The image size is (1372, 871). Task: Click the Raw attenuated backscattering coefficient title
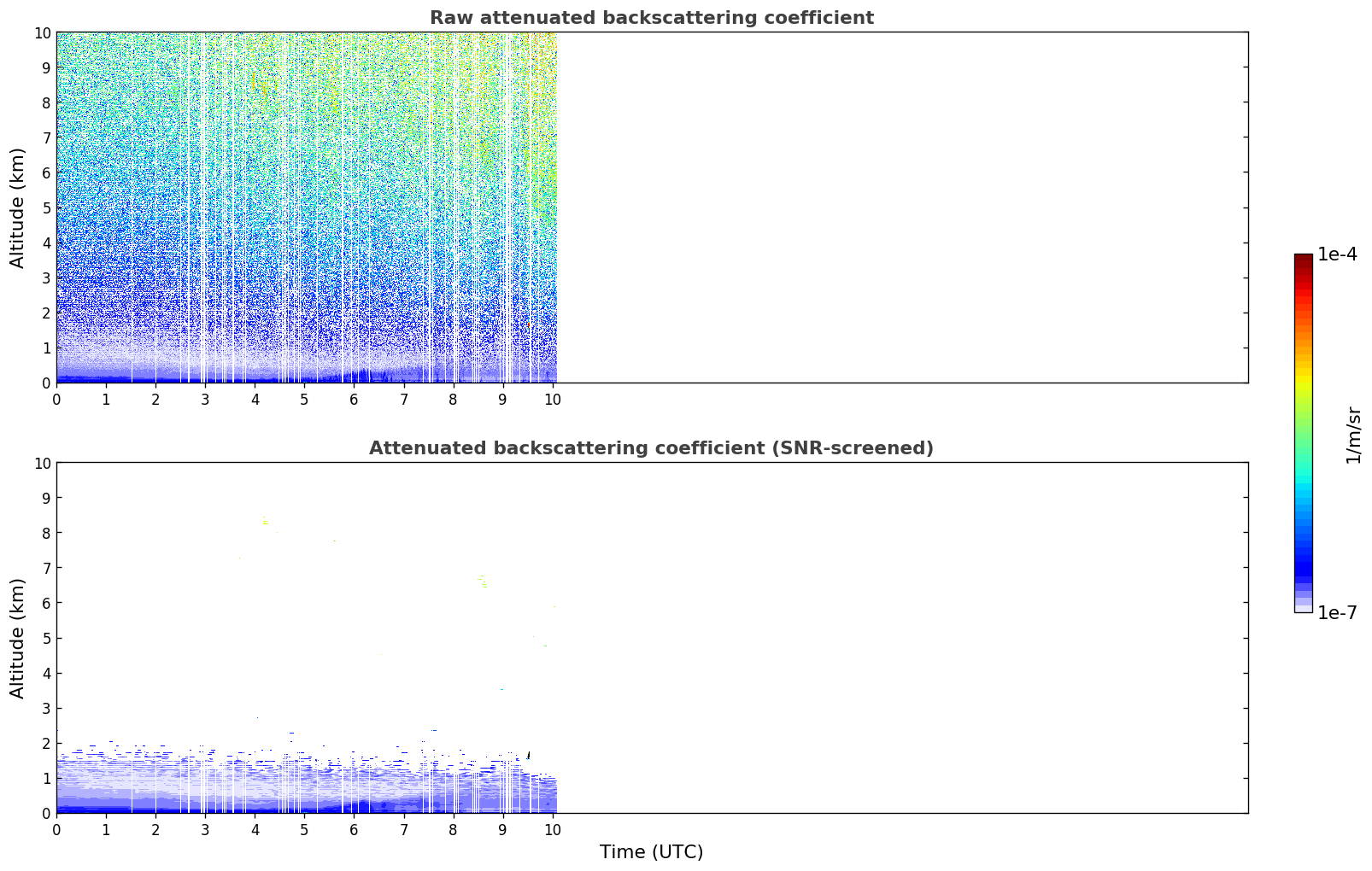(x=651, y=18)
